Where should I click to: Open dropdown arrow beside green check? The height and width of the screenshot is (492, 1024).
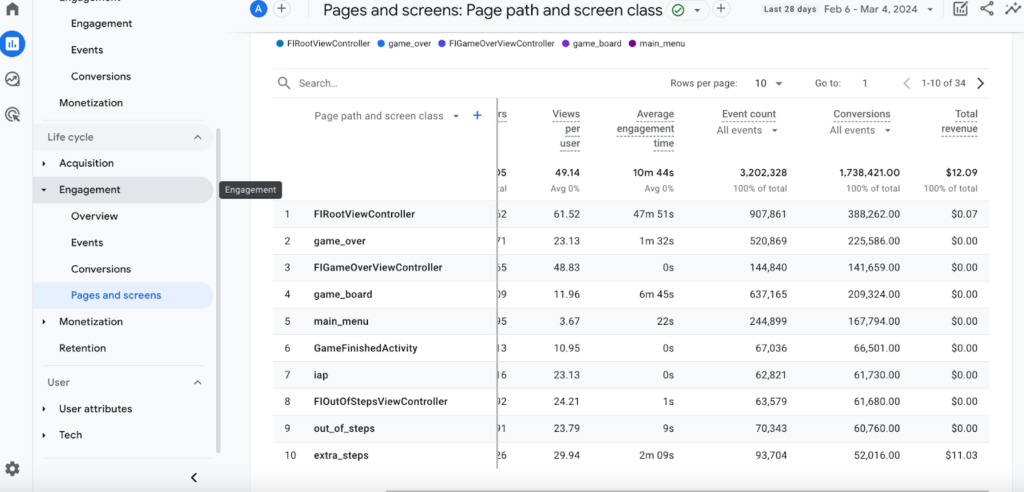pos(697,10)
